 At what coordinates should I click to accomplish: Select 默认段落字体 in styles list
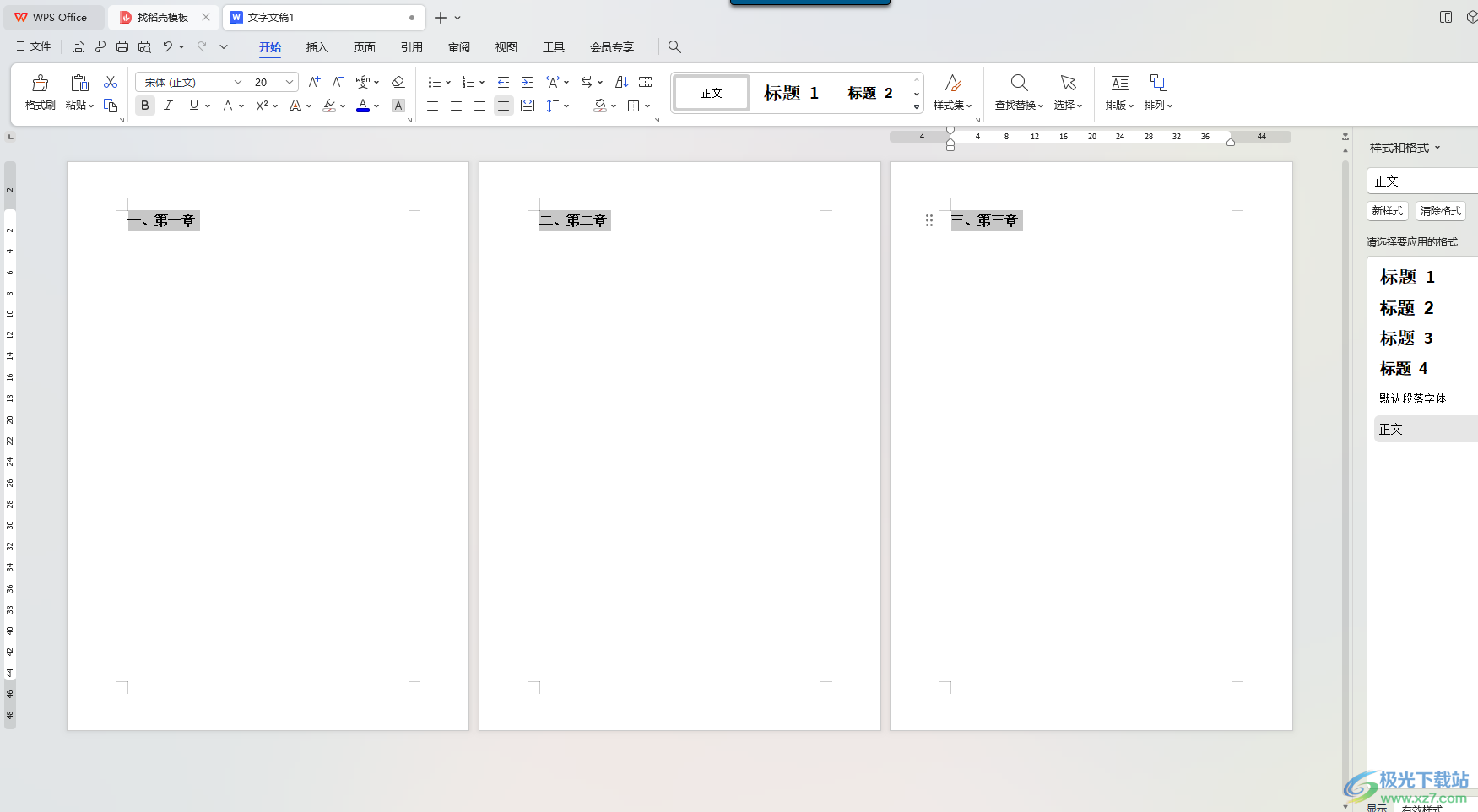pos(1412,398)
